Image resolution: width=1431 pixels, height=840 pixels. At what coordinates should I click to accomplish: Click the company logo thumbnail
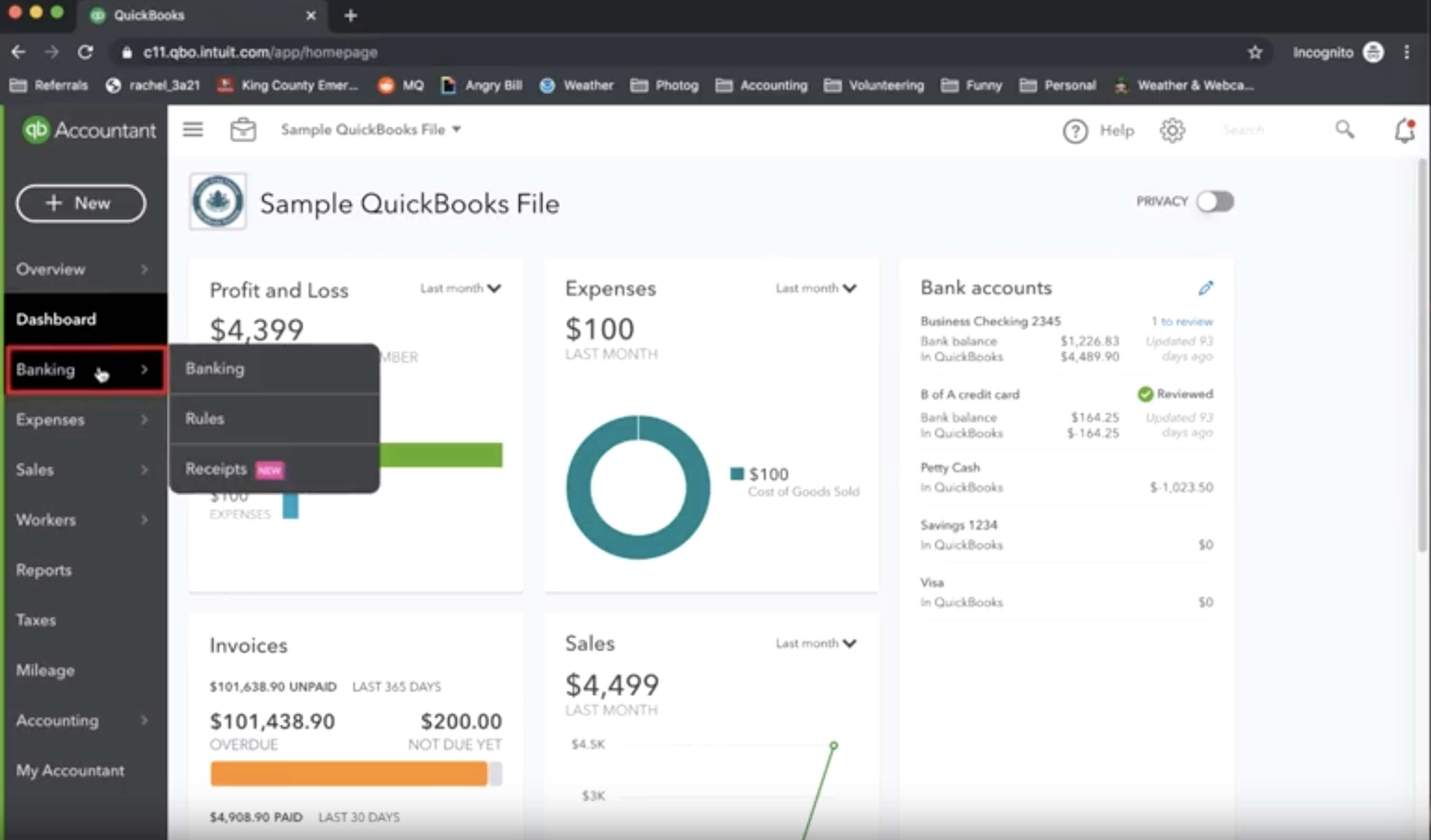click(x=217, y=201)
